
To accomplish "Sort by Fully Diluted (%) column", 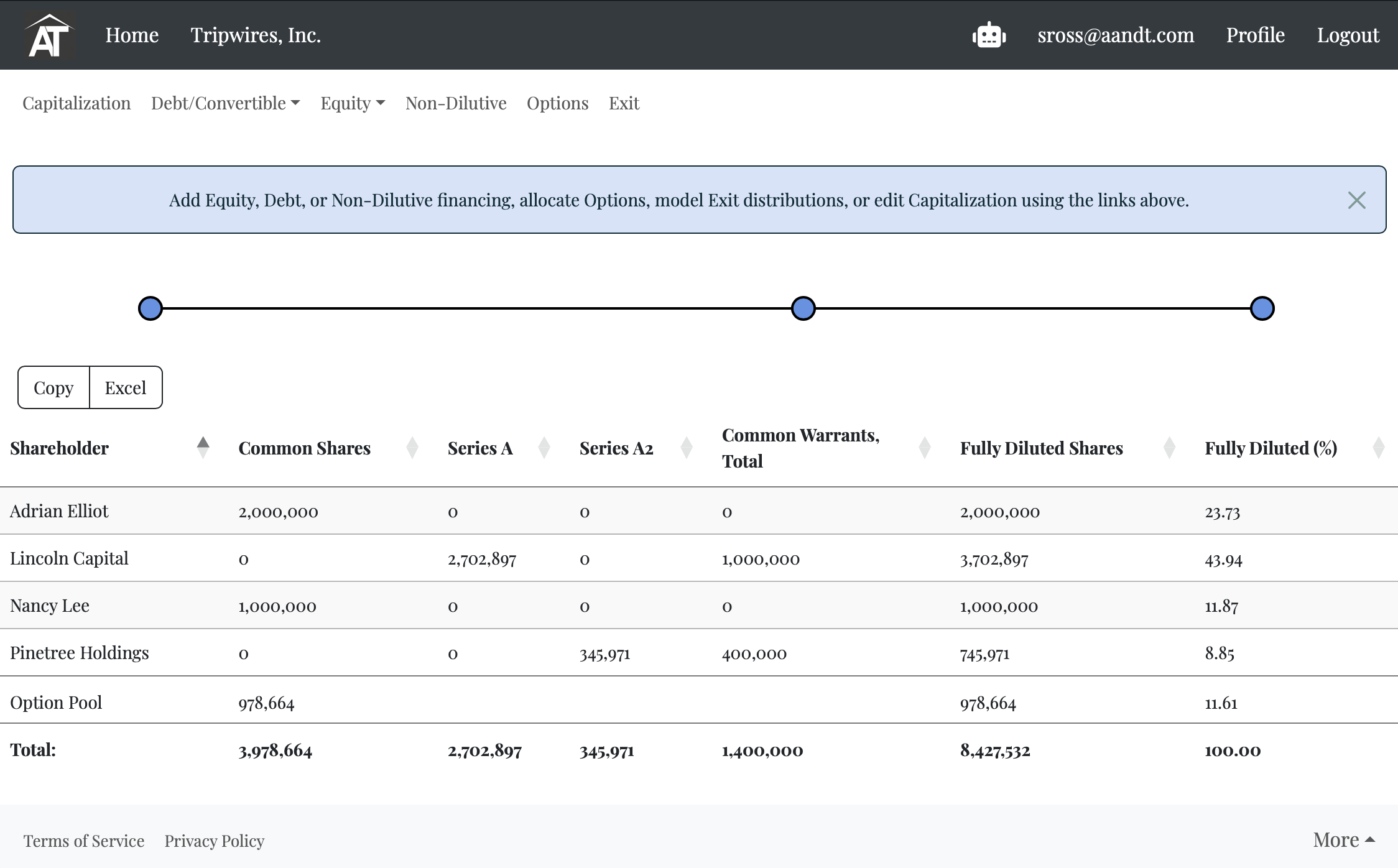I will coord(1378,448).
